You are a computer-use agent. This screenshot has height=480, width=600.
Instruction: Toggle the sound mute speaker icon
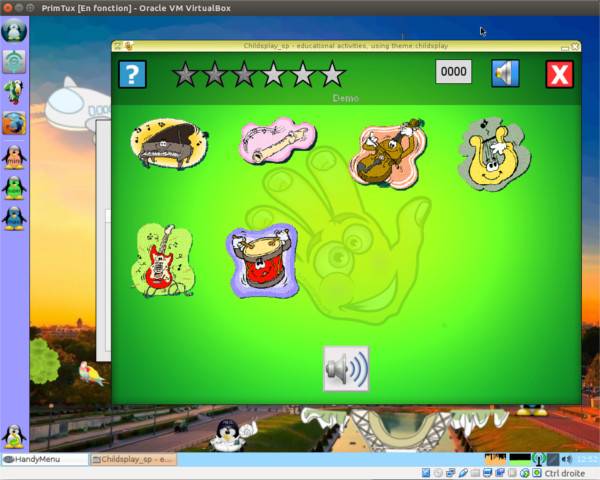(505, 73)
